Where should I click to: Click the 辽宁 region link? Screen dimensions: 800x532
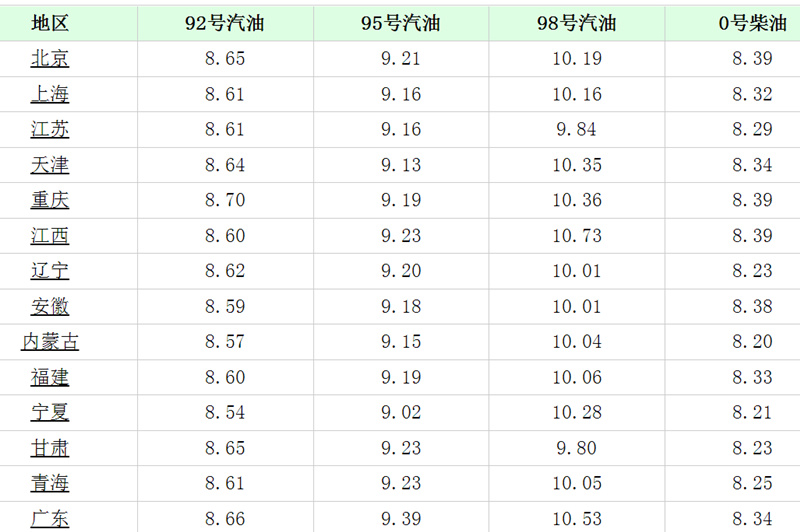tap(49, 271)
